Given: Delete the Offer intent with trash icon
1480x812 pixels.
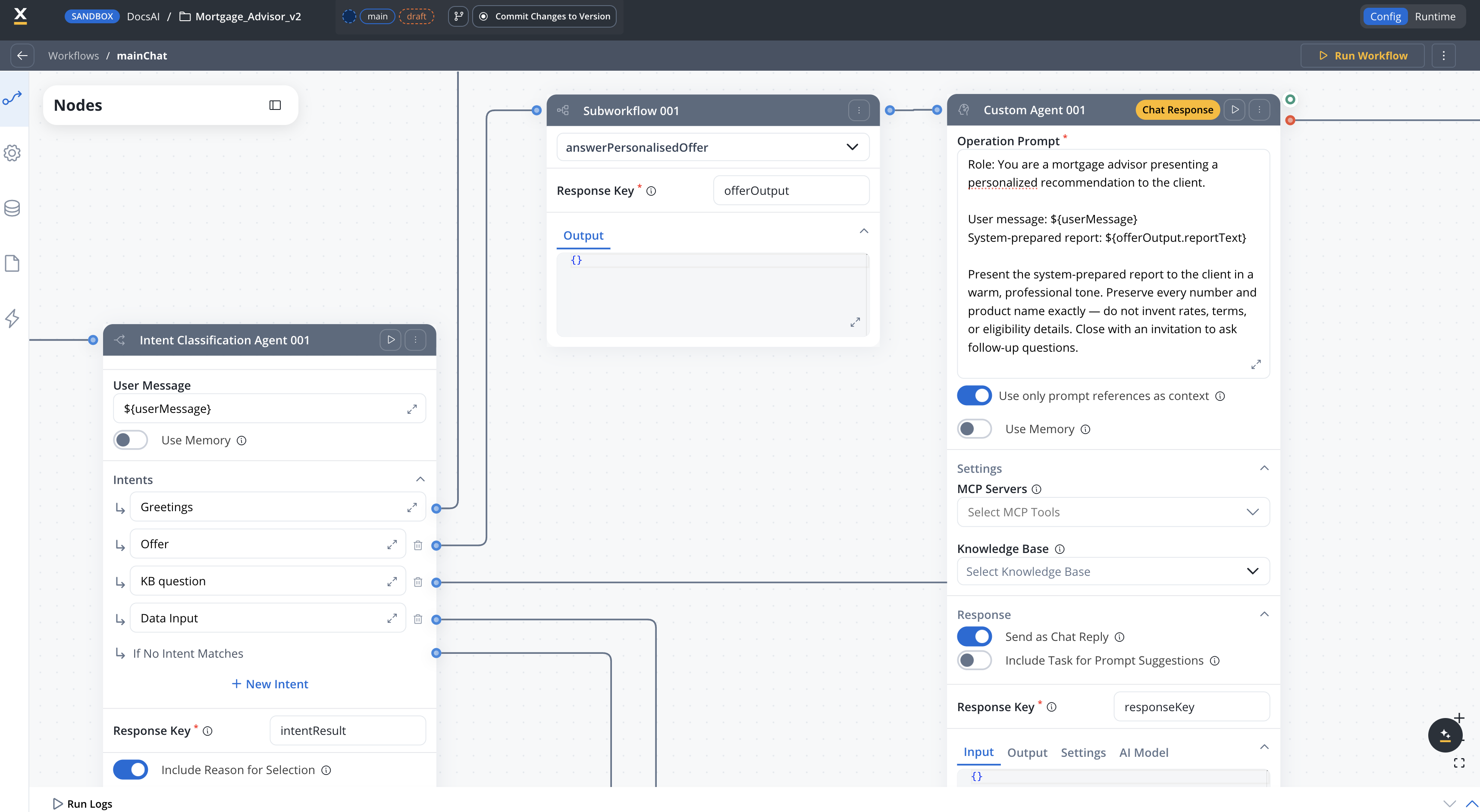Looking at the screenshot, I should (x=418, y=545).
